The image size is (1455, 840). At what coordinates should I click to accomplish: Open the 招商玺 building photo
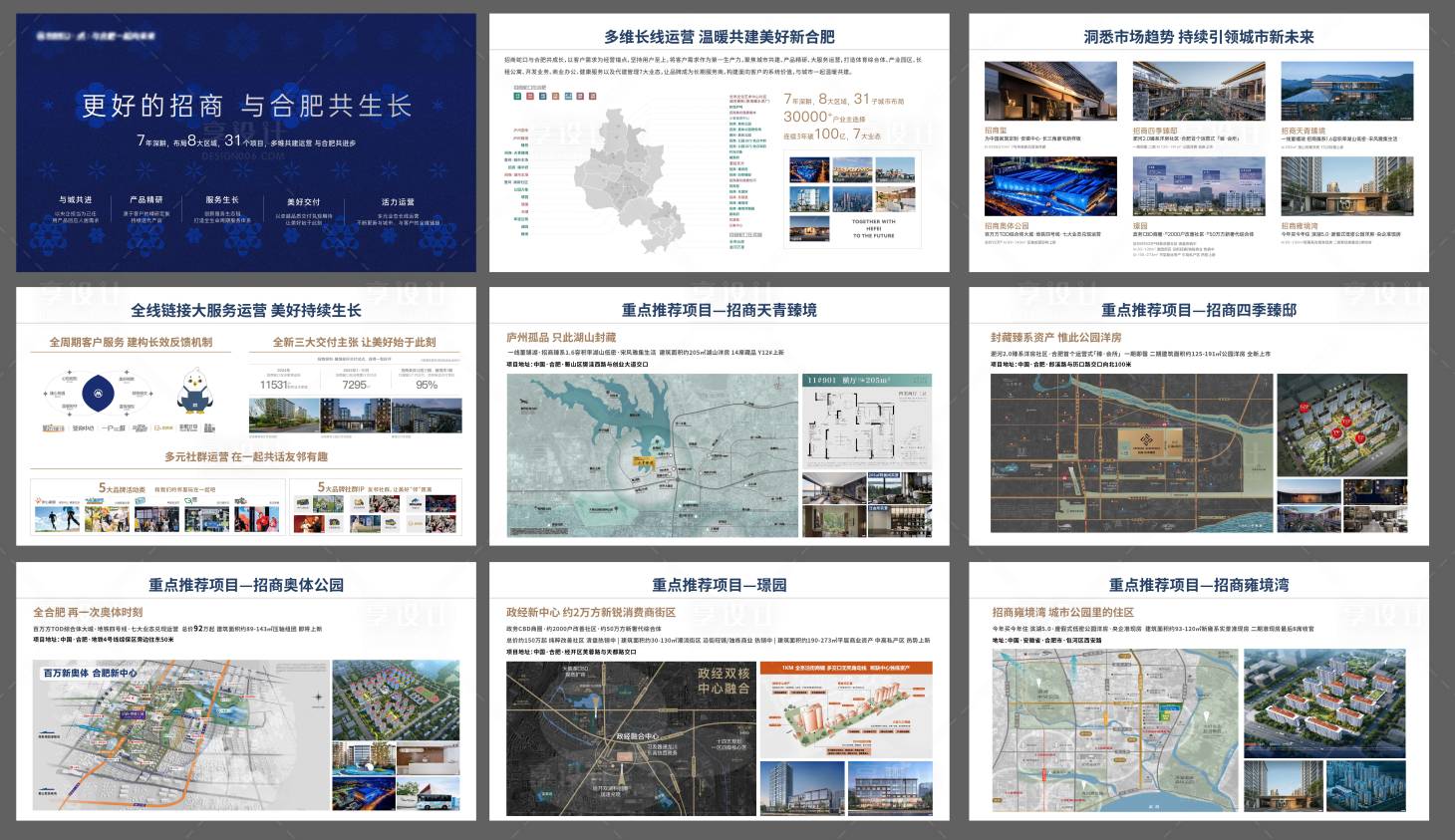pos(1050,93)
